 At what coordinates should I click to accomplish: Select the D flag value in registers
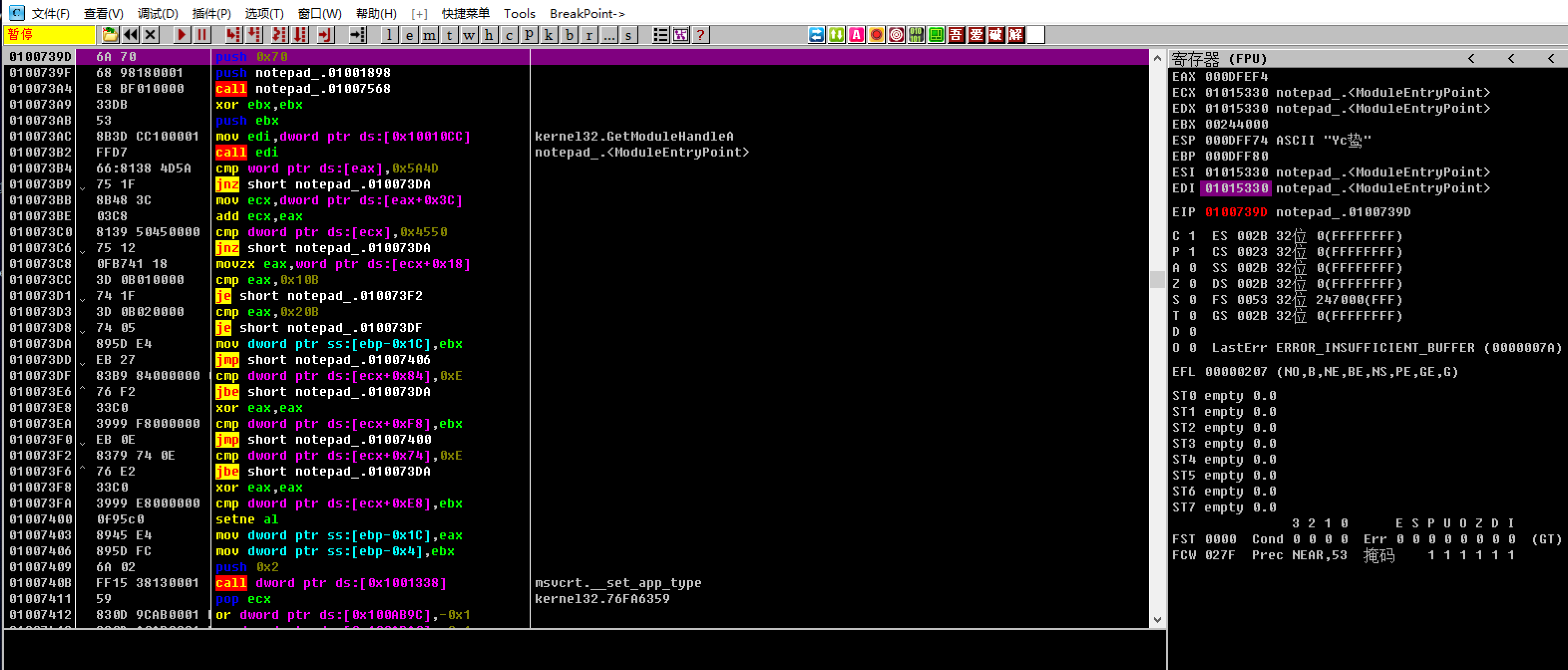[1192, 332]
